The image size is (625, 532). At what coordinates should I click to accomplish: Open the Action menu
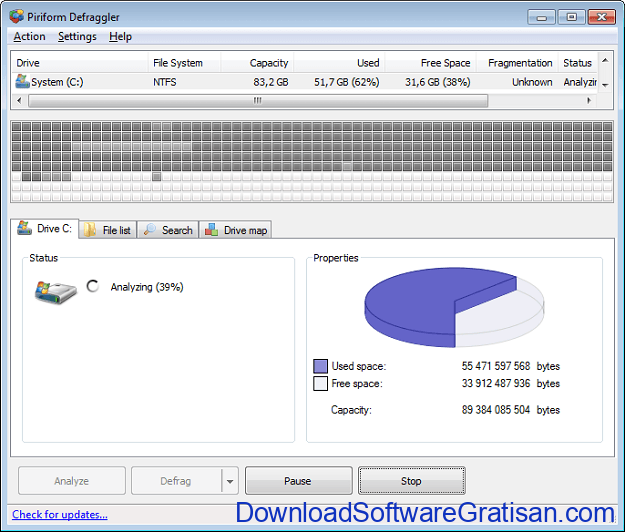point(29,37)
